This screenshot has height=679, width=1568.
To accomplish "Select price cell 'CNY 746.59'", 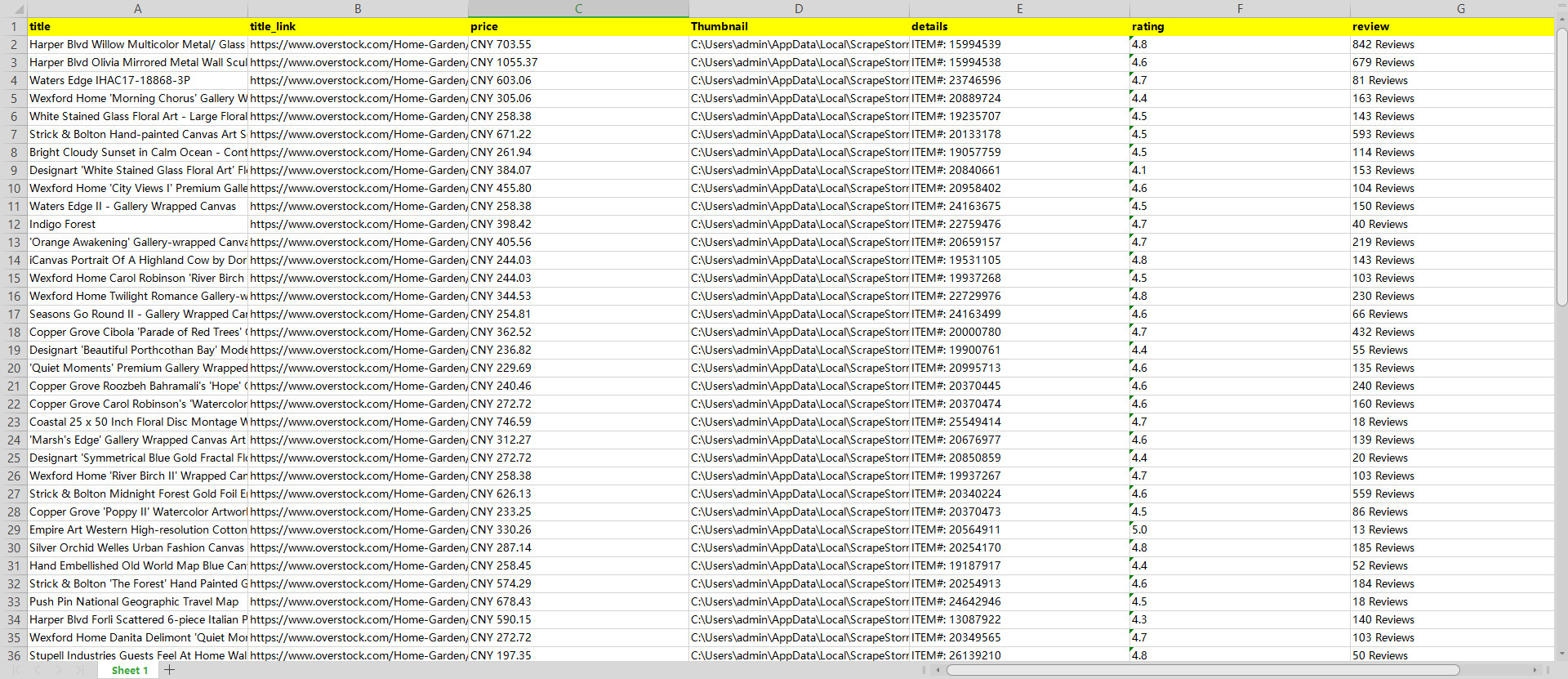I will click(x=578, y=422).
